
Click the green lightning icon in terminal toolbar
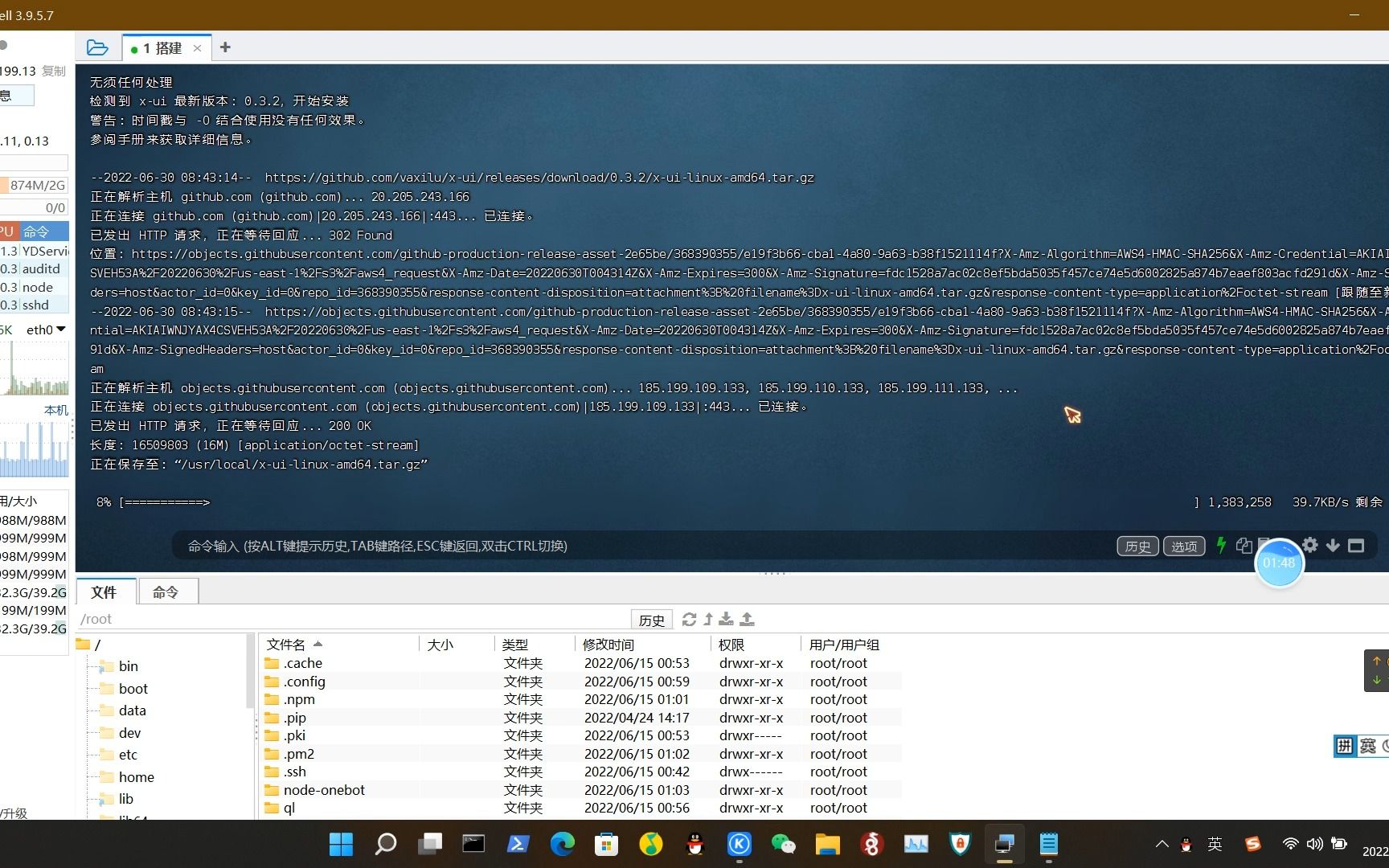click(x=1221, y=546)
